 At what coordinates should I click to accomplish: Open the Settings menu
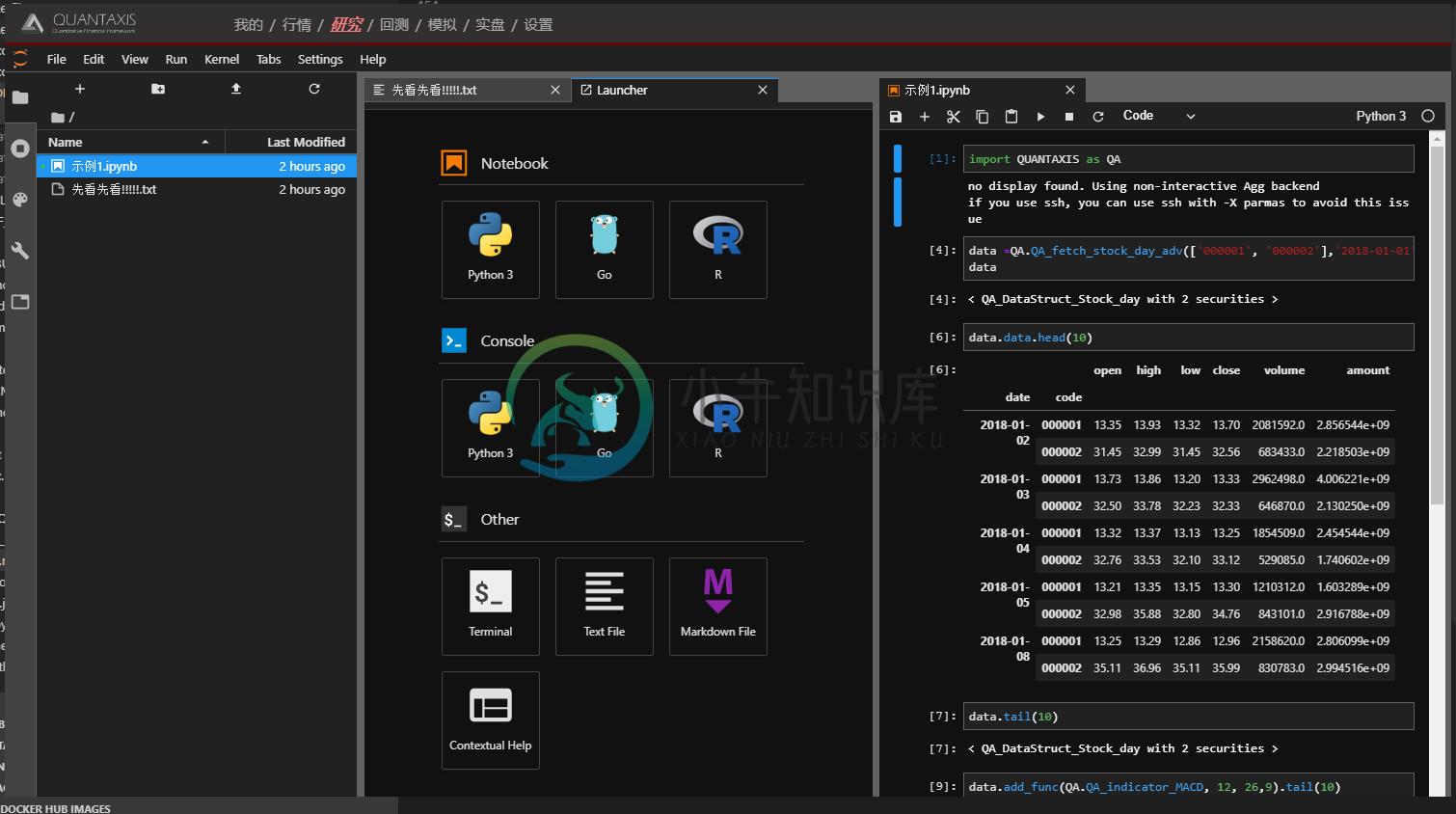click(x=320, y=59)
